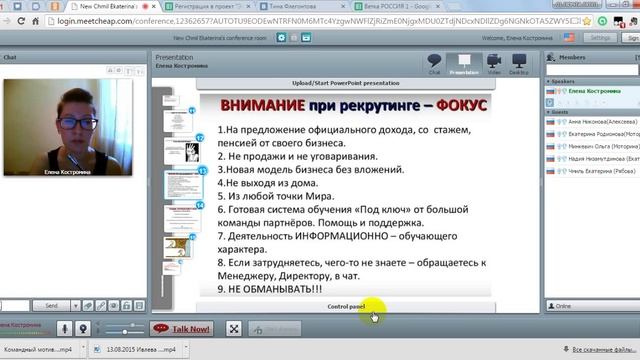Open the Settings button in header
The height and width of the screenshot is (360, 640).
point(600,38)
